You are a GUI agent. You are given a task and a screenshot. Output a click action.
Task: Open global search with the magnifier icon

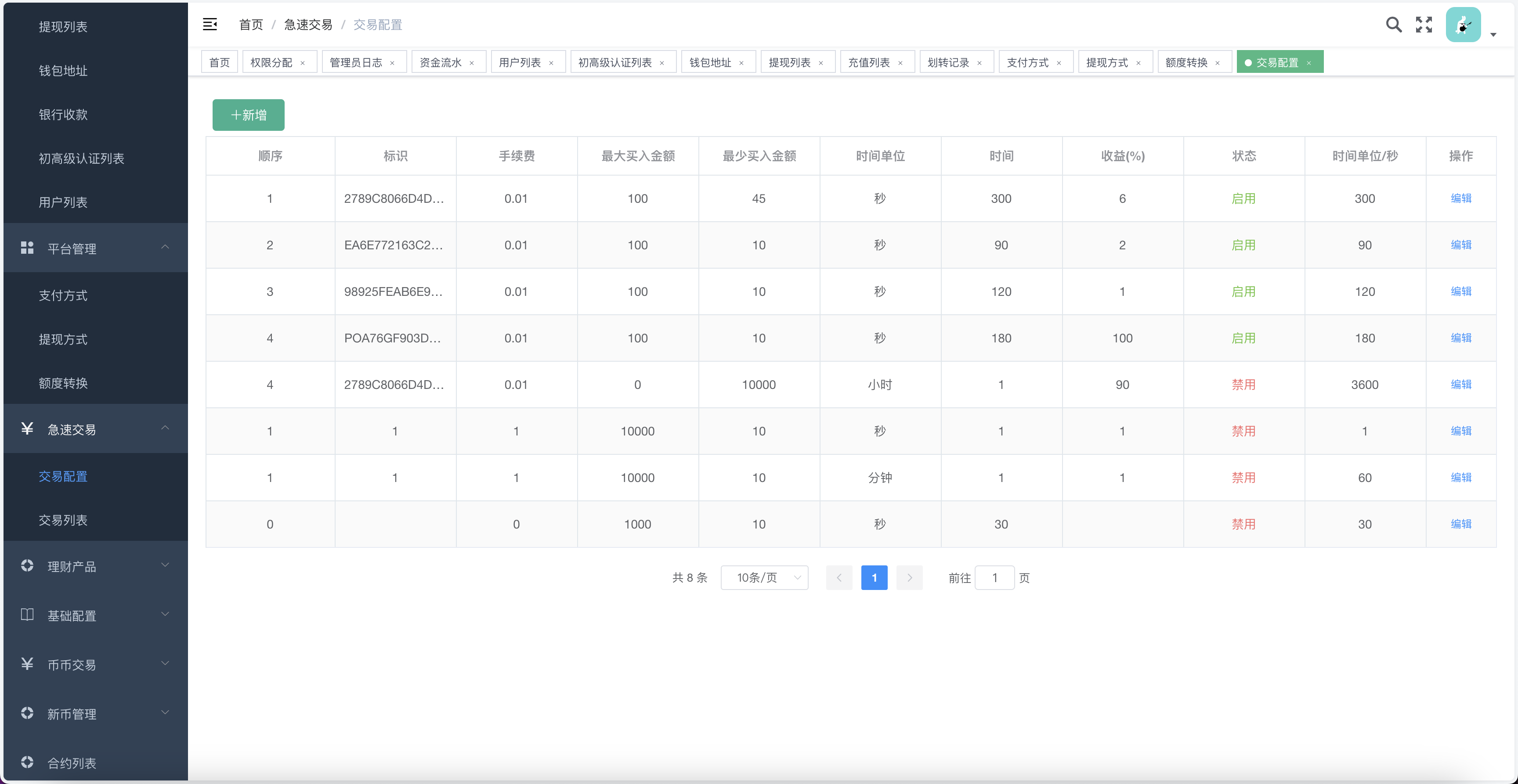1394,24
